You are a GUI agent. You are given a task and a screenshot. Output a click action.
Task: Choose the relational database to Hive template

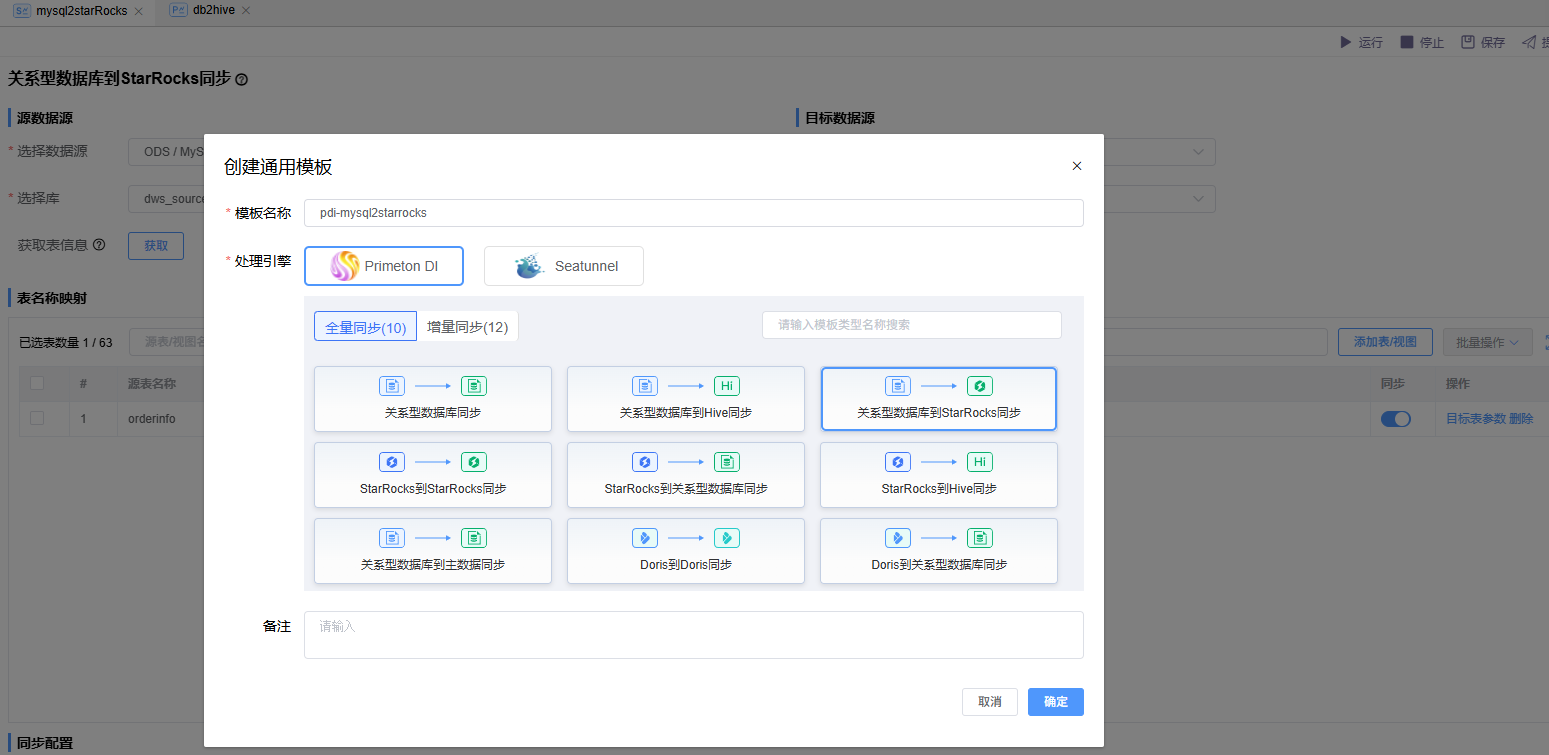(686, 398)
